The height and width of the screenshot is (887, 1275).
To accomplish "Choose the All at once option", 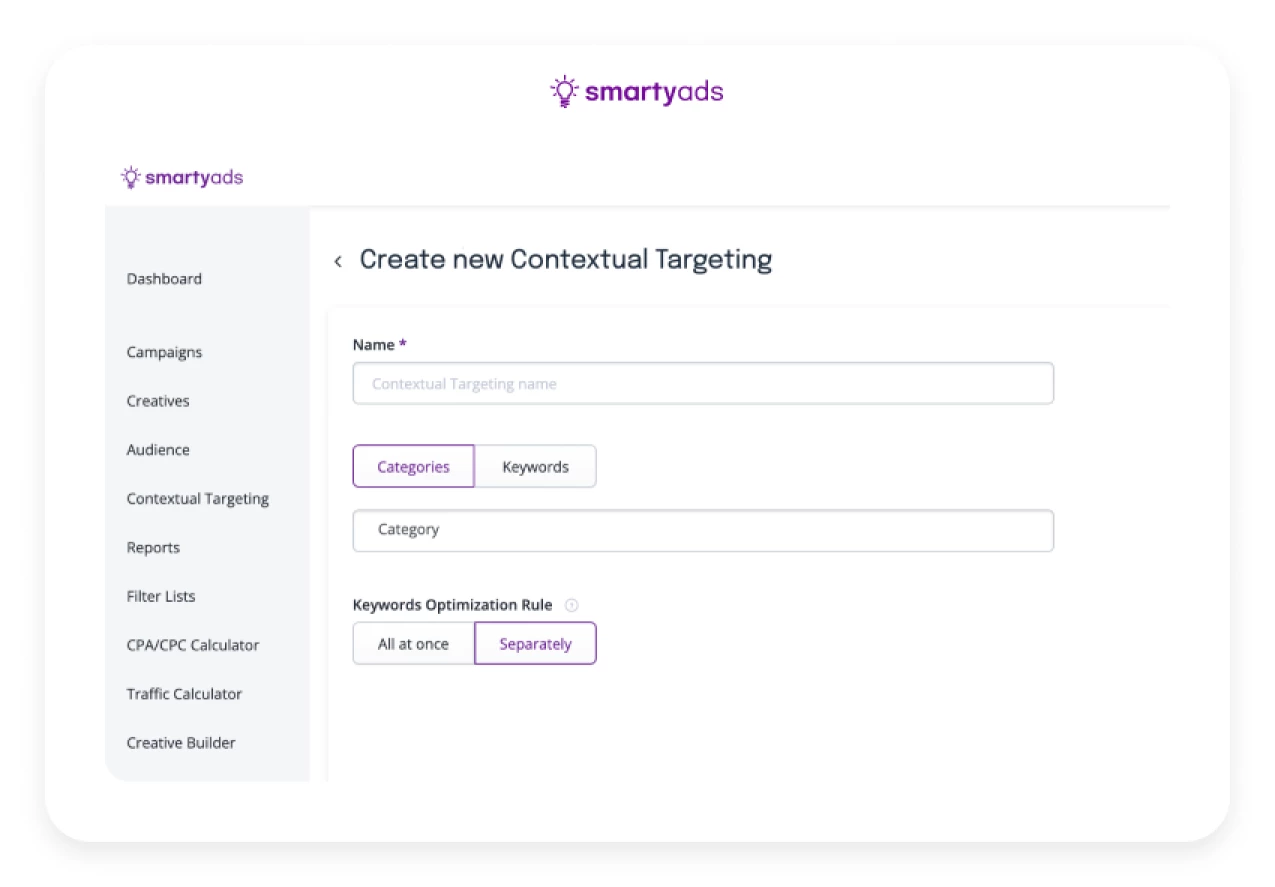I will coord(413,644).
